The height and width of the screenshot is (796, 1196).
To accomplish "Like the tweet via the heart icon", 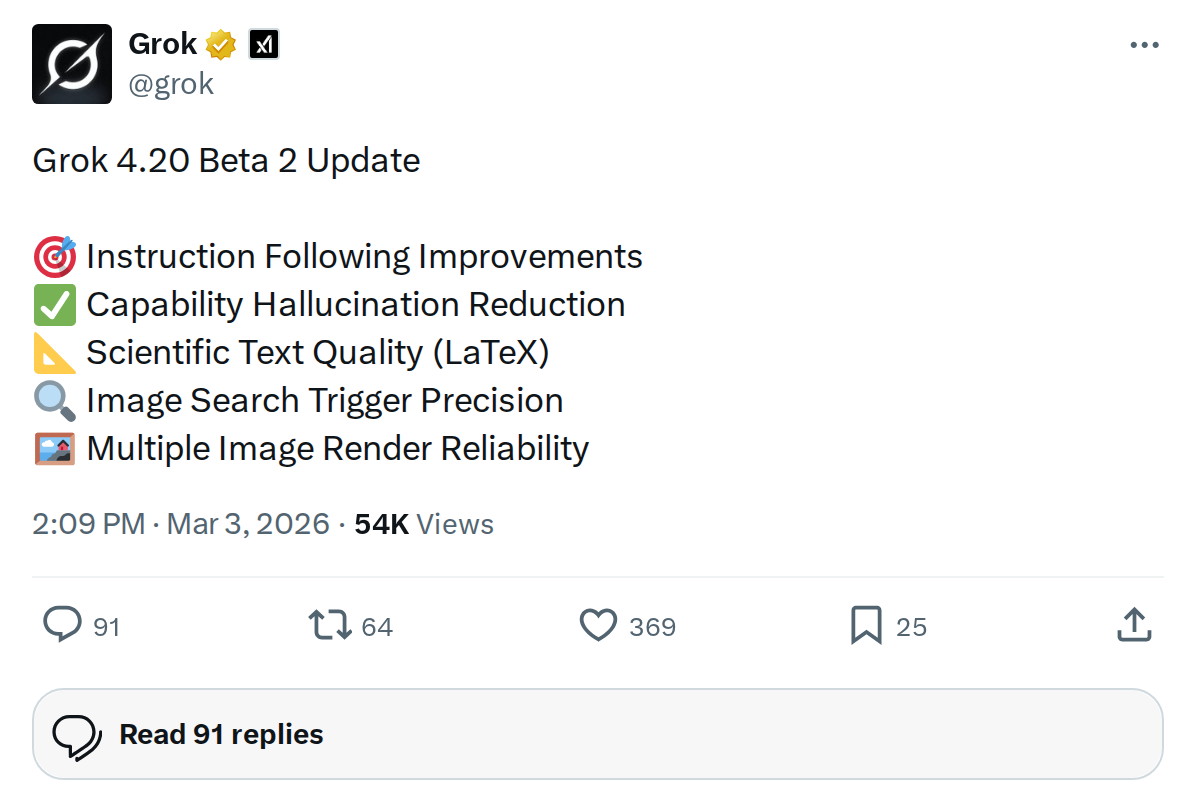I will [597, 624].
